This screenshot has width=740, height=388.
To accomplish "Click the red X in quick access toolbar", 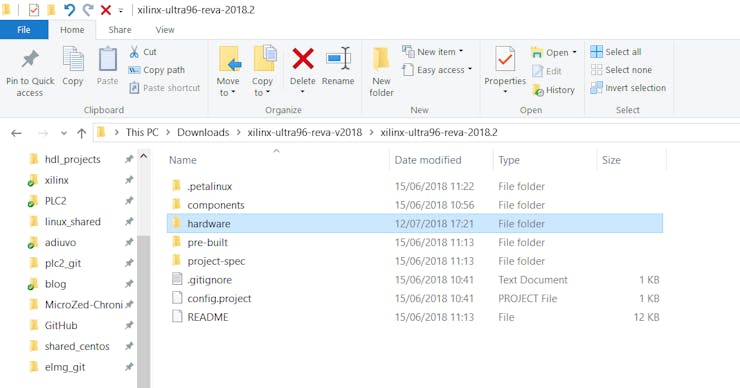I will click(106, 9).
